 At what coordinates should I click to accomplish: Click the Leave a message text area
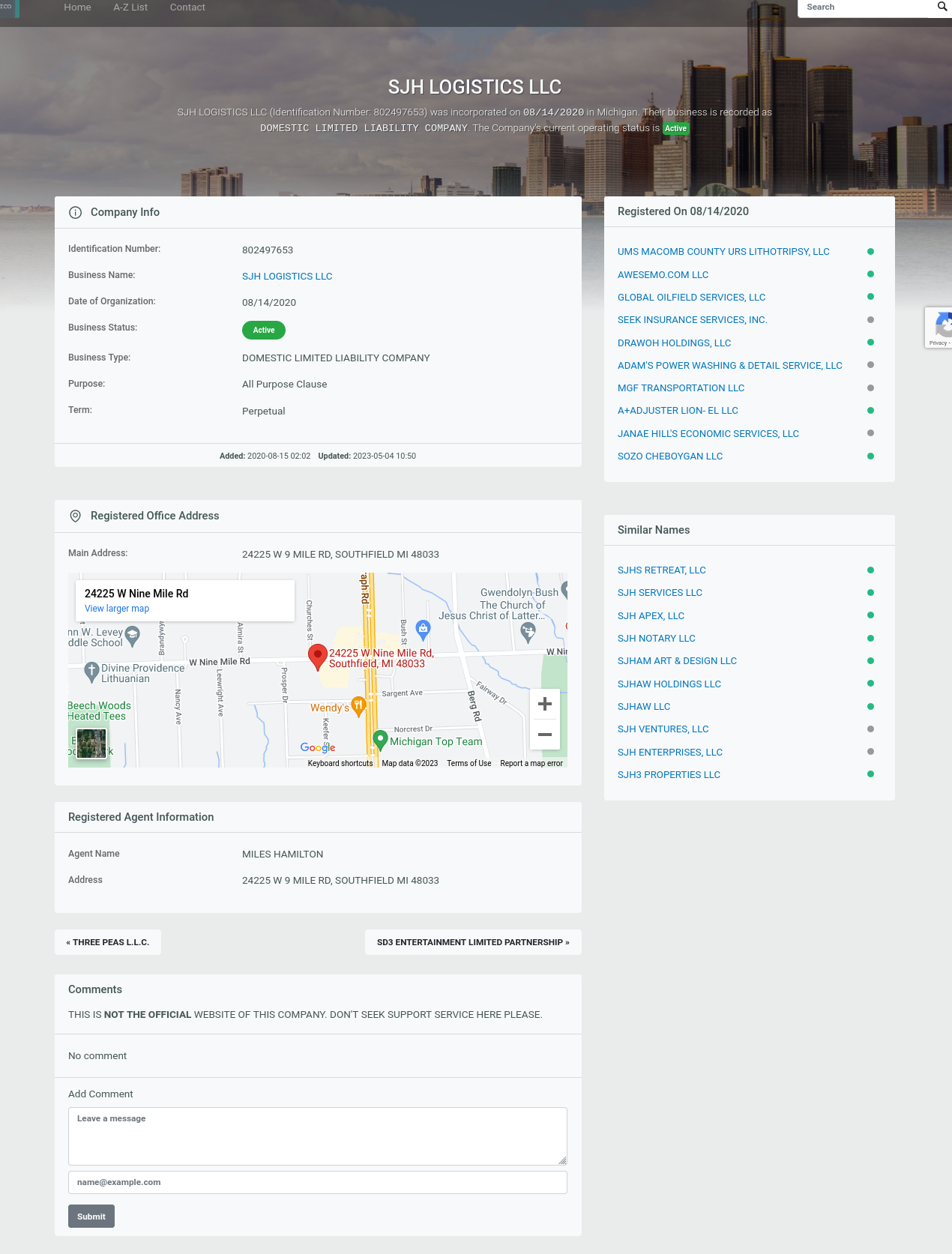pyautogui.click(x=318, y=1136)
